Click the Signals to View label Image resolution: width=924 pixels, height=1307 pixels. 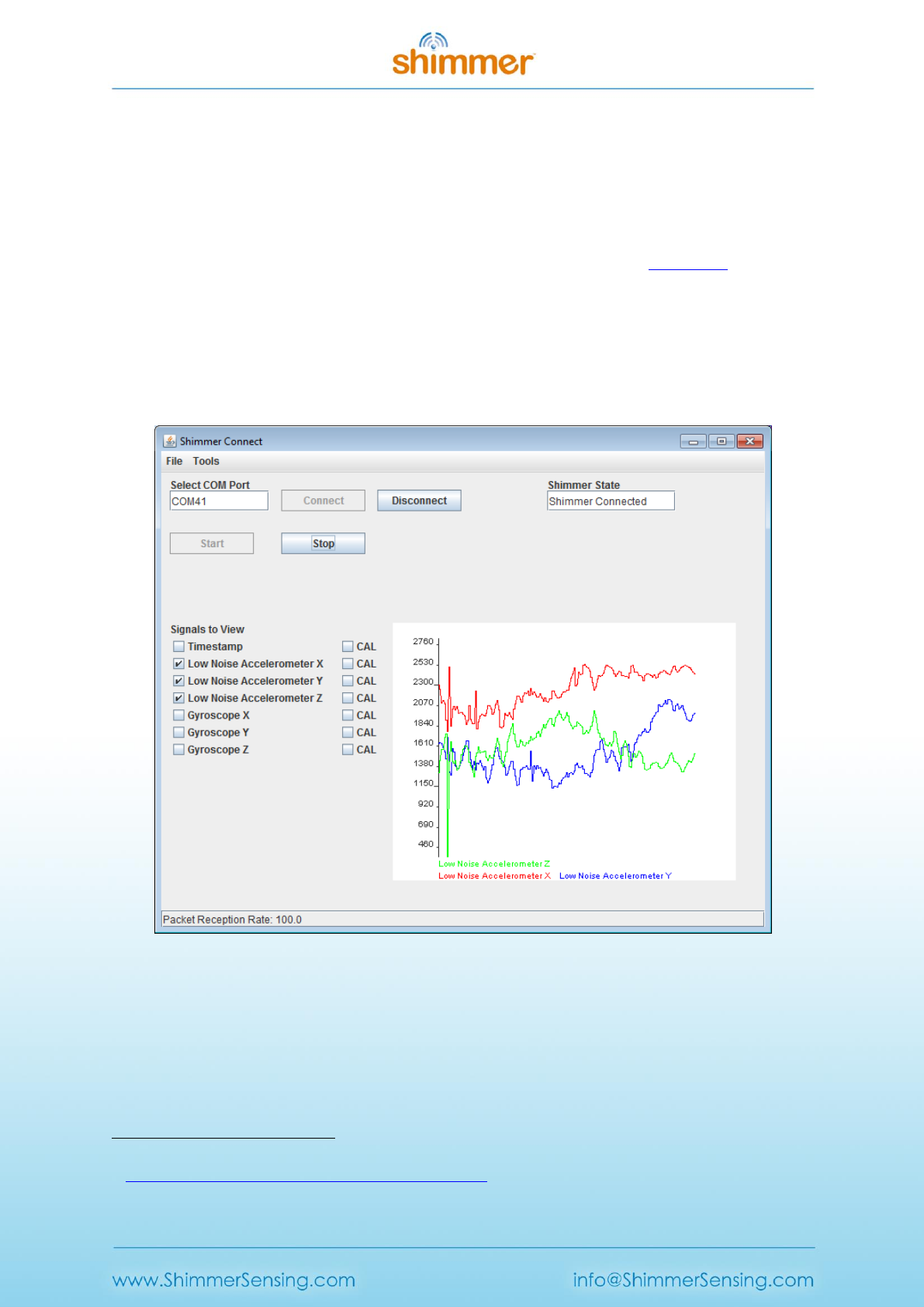click(x=207, y=629)
